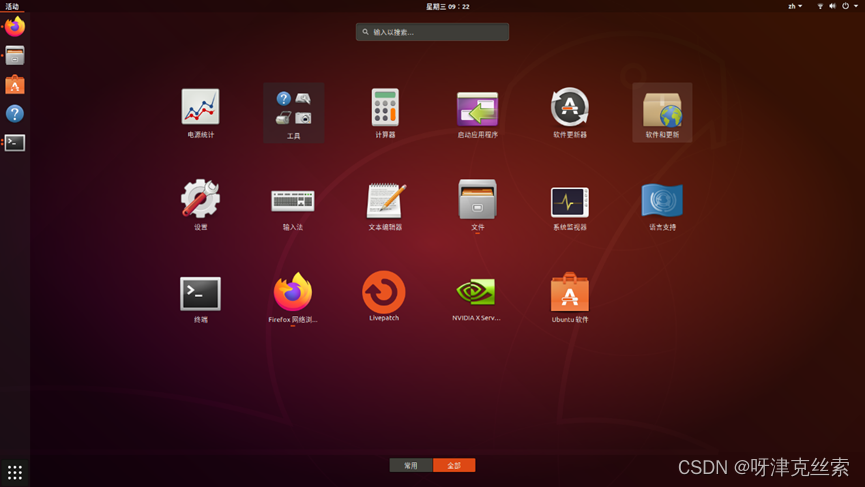Click the Activities (活动) button
The height and width of the screenshot is (487, 865).
(x=12, y=6)
